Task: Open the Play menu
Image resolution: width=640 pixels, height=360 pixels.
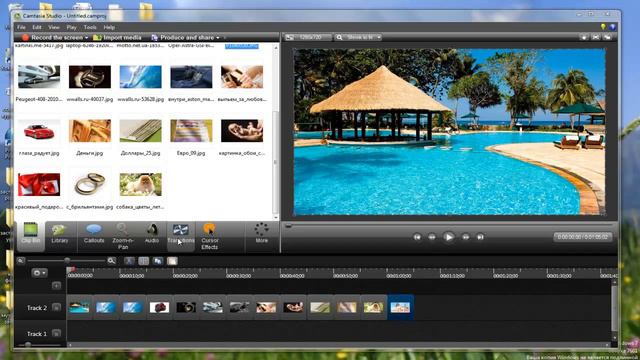Action: coord(72,27)
